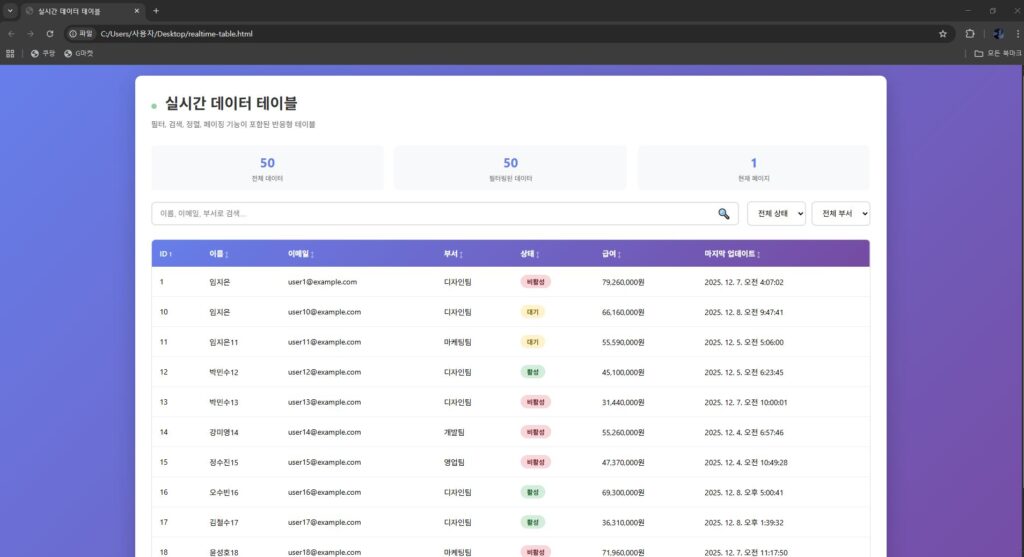The width and height of the screenshot is (1024, 557).
Task: Click user1@example.com email cell
Action: click(x=322, y=282)
